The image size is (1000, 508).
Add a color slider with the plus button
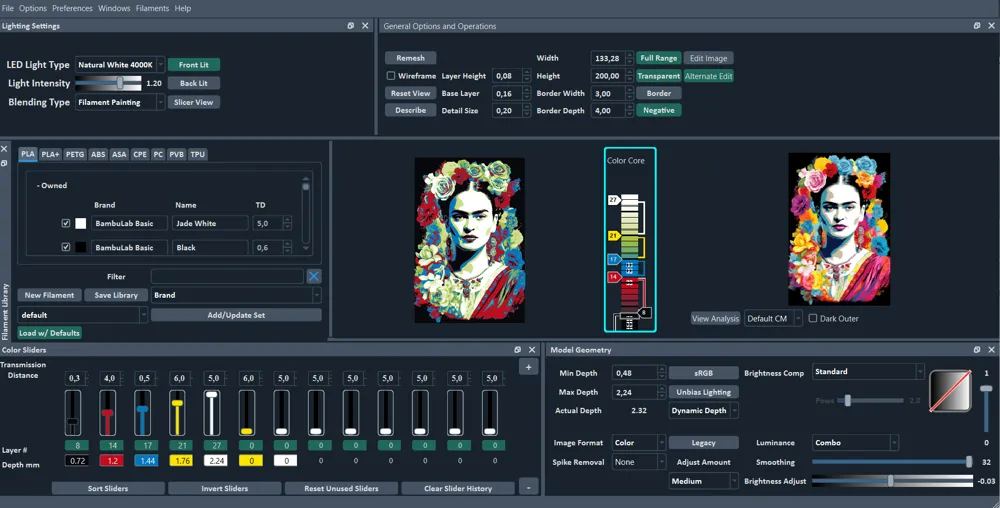pos(529,367)
